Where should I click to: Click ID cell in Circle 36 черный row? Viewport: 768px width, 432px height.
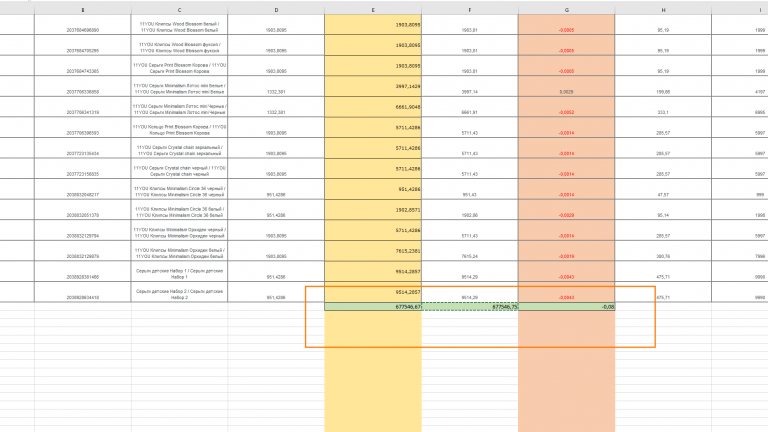[83, 189]
